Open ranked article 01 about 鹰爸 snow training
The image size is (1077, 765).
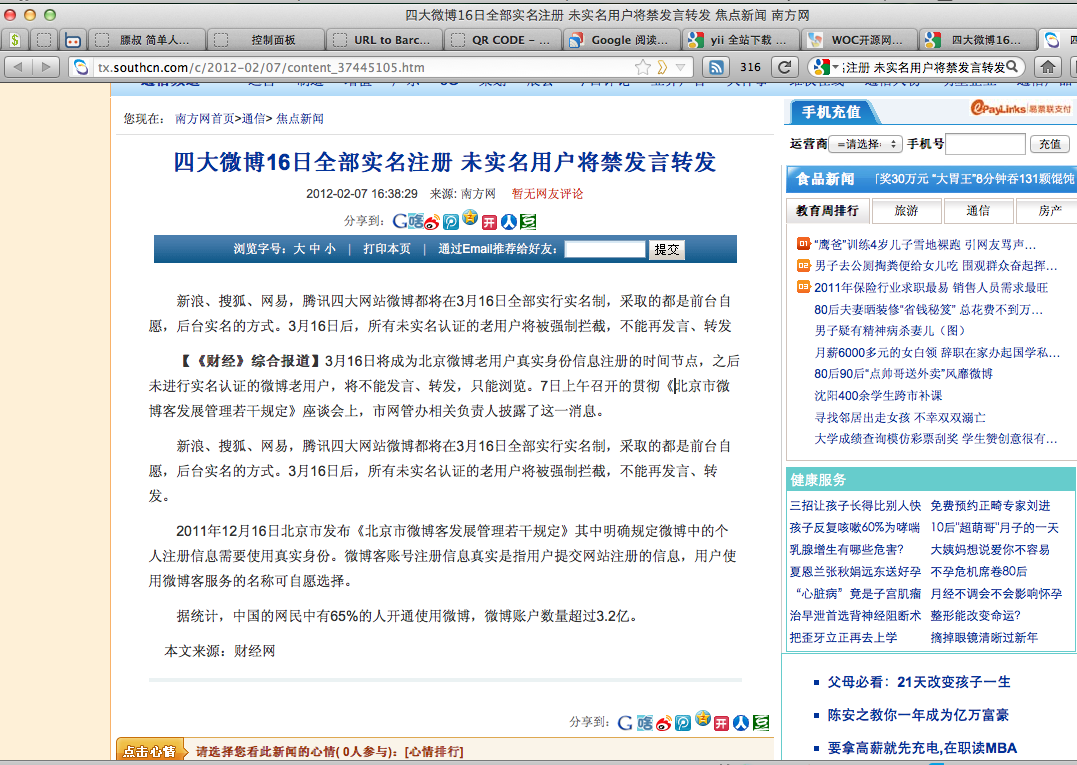click(x=925, y=244)
